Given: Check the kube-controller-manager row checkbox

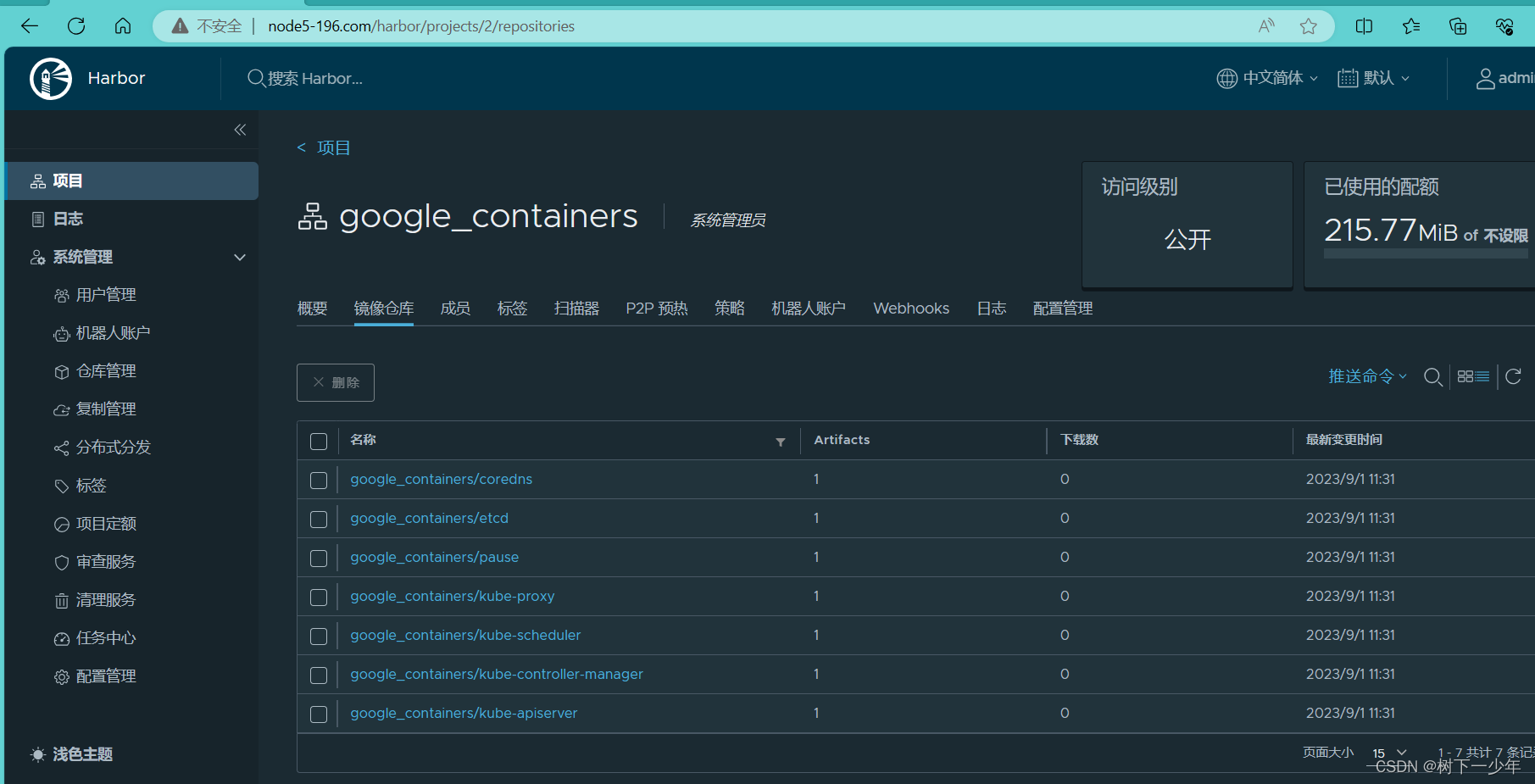Looking at the screenshot, I should pos(319,676).
